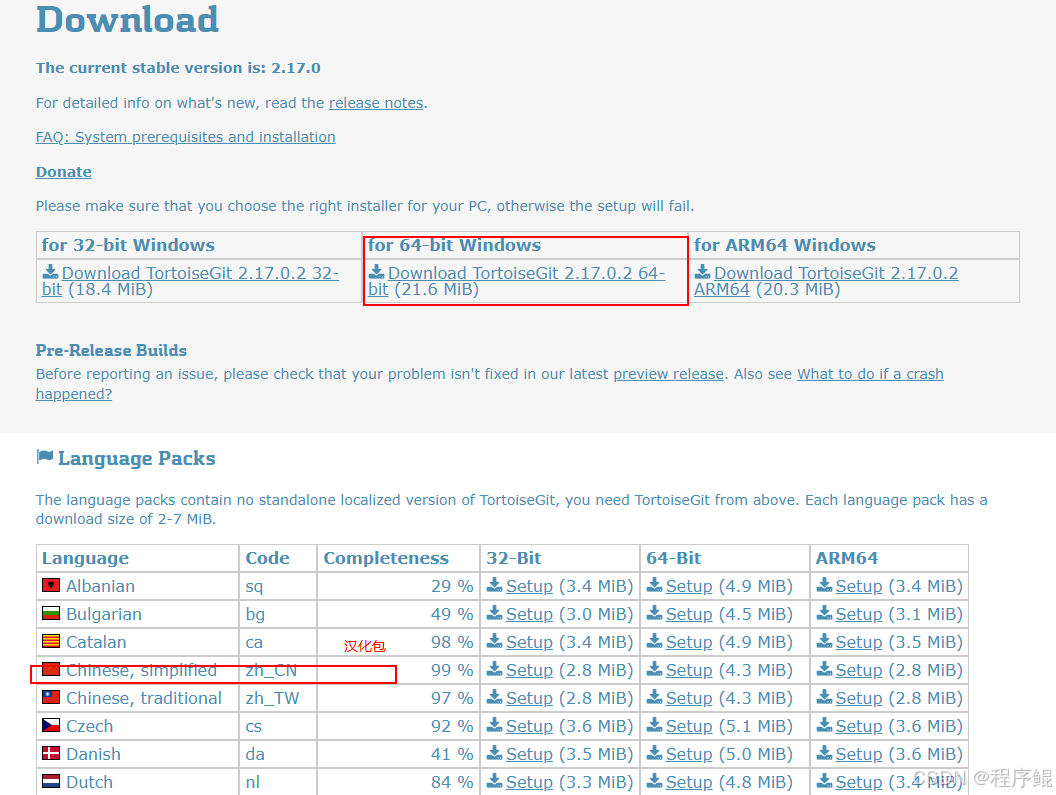Screen dimensions: 1056x795
Task: Download Czech 64-Bit Setup language pack
Action: pyautogui.click(x=689, y=726)
